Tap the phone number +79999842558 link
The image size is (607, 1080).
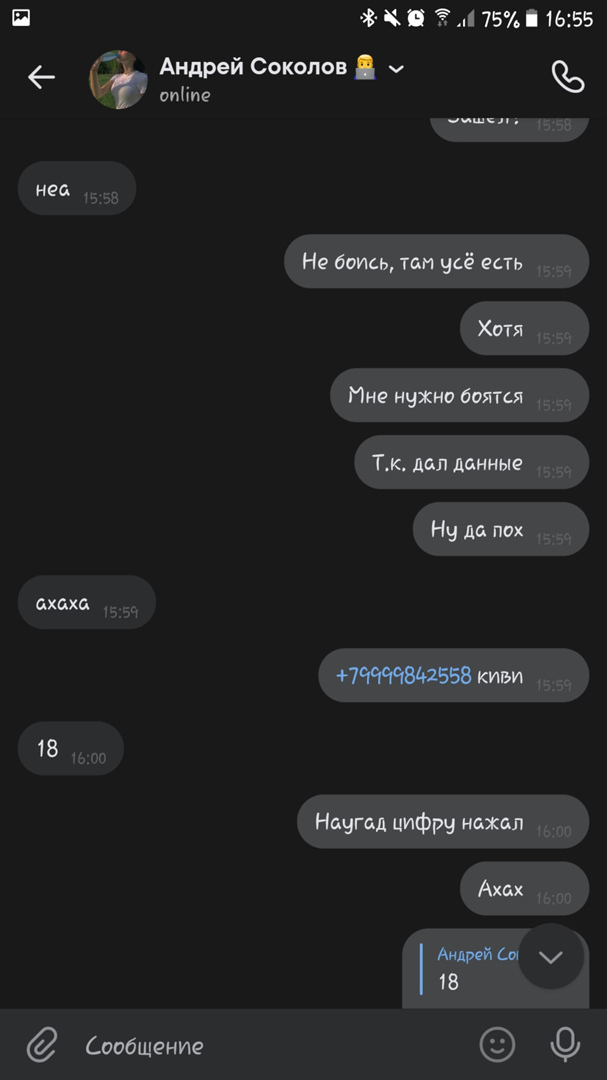pyautogui.click(x=403, y=676)
